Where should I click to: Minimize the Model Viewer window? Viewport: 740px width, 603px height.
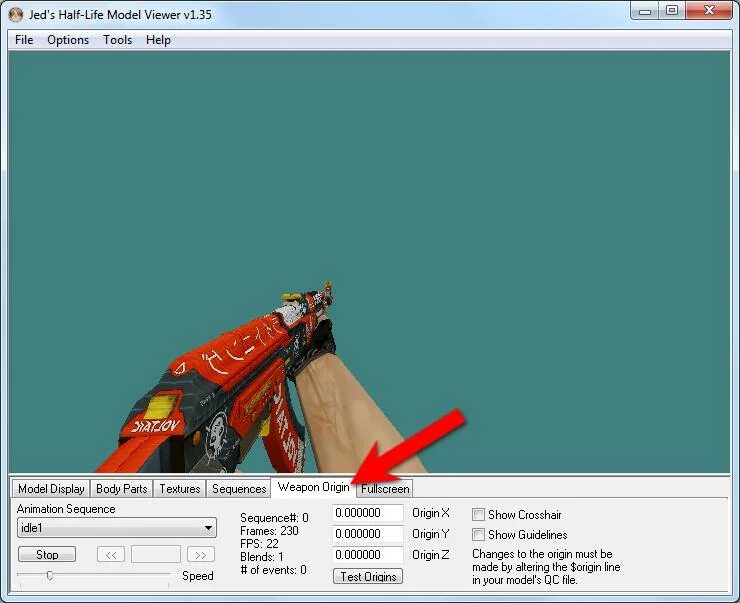(x=645, y=11)
